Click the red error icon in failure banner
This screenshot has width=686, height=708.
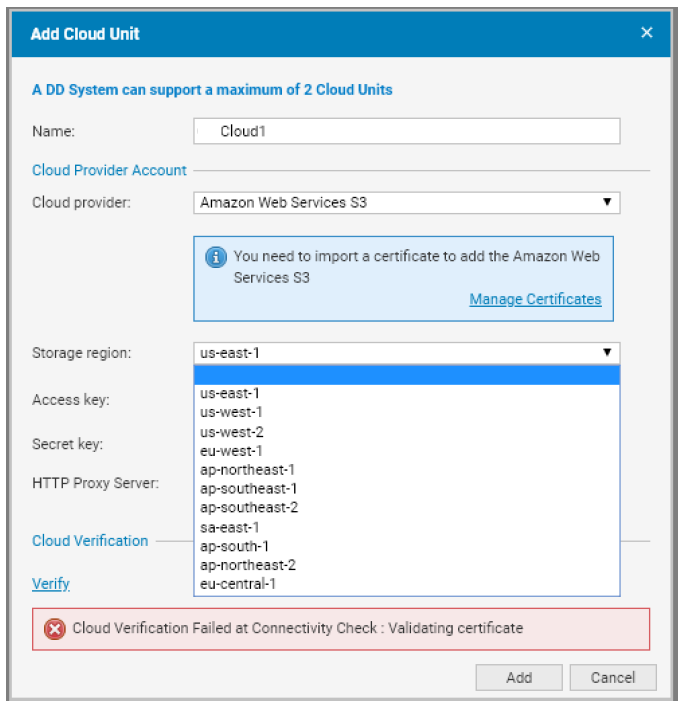pos(54,629)
